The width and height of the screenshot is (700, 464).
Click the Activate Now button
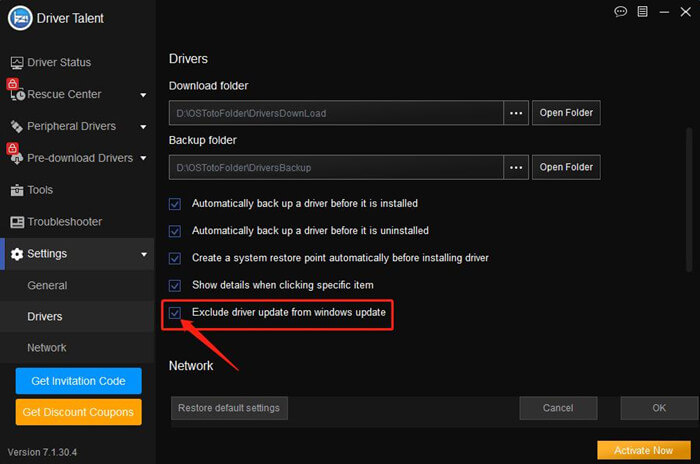[644, 451]
